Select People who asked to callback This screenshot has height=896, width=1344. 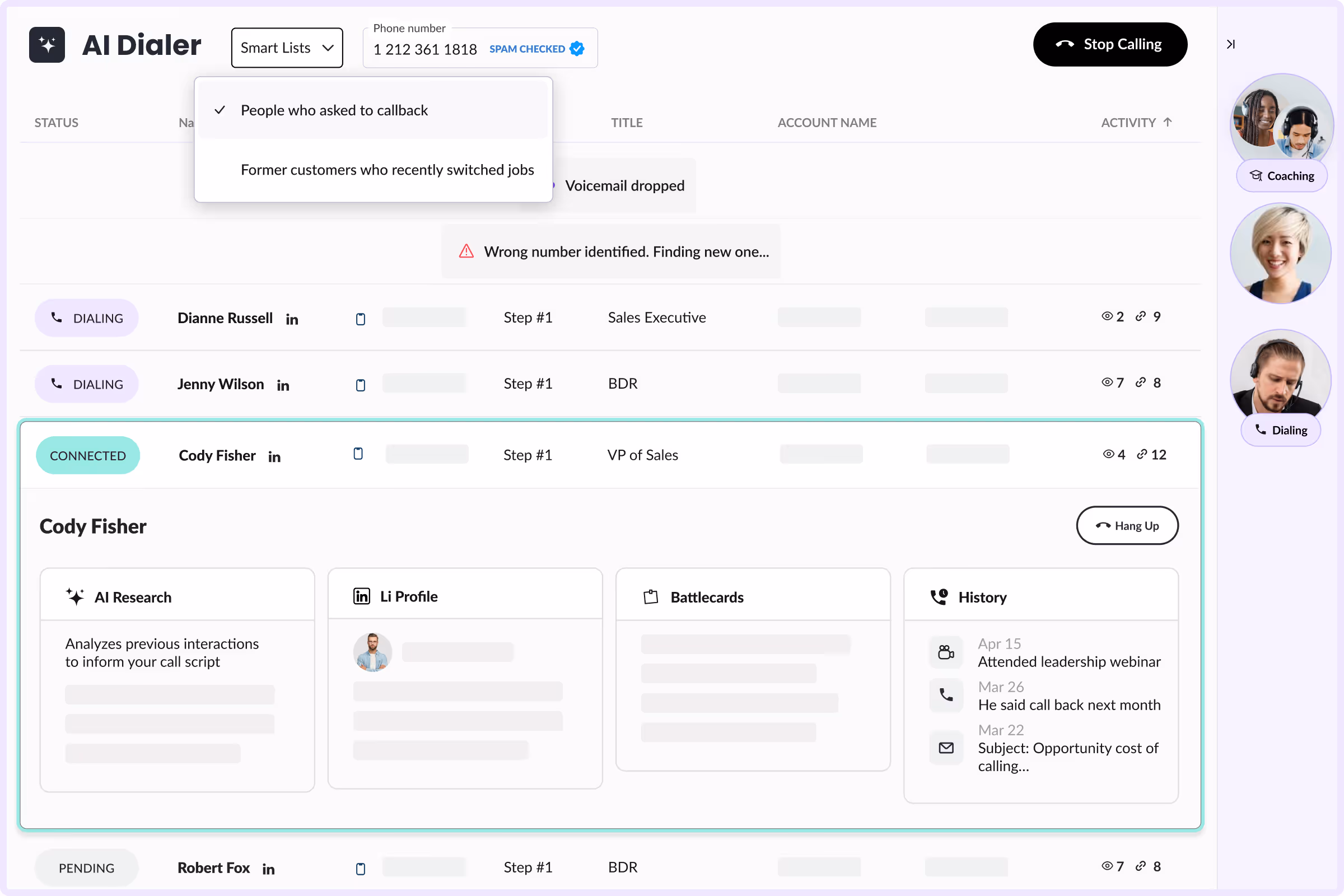(334, 110)
